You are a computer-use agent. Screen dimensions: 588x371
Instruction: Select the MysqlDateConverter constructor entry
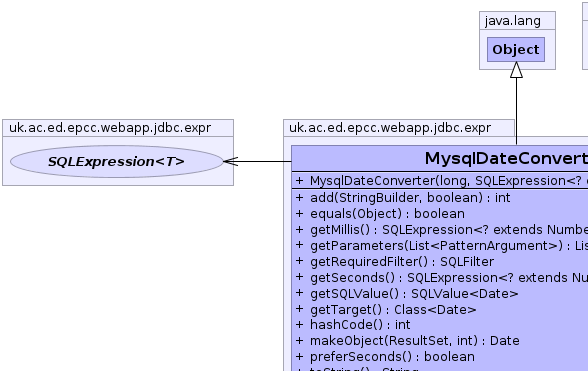[441, 181]
